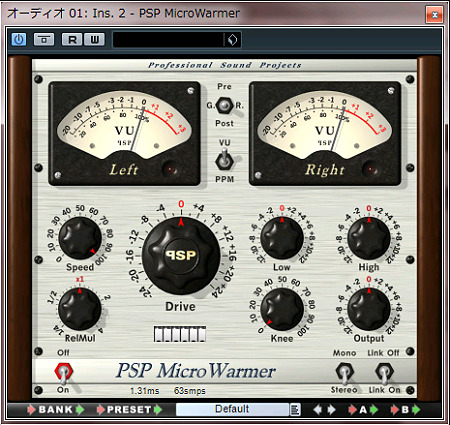
Task: Click next PRESET green arrow
Action: (158, 409)
